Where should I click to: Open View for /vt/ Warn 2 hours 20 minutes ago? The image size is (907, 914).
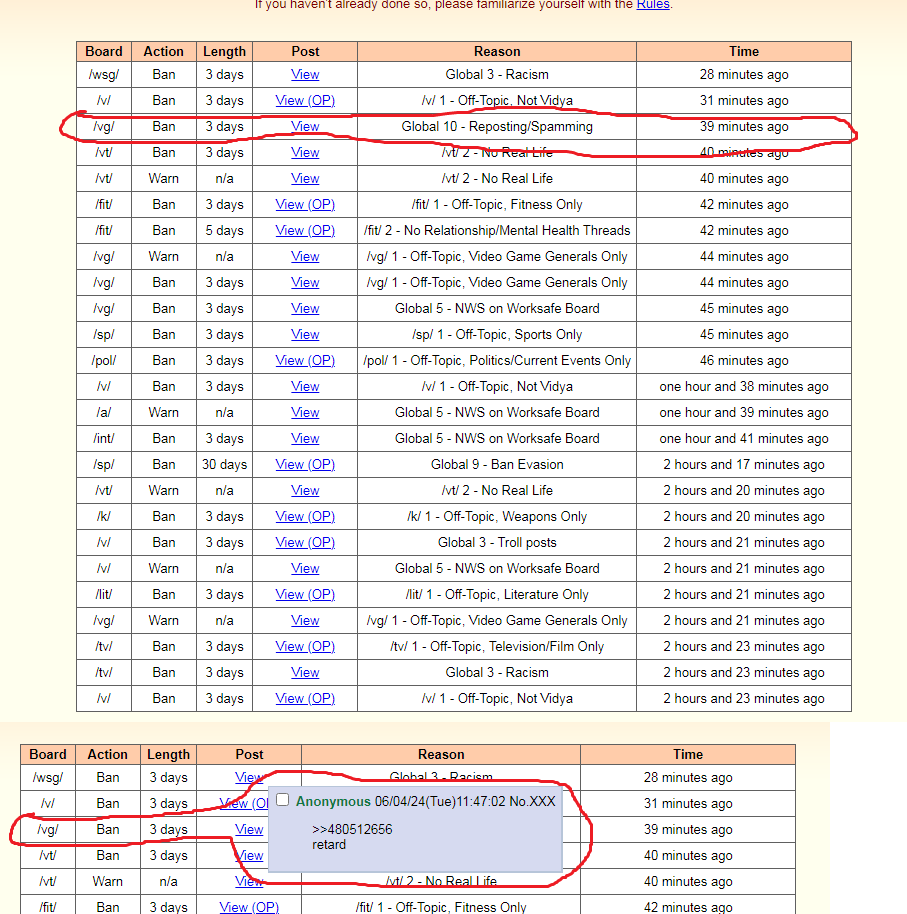(x=305, y=490)
